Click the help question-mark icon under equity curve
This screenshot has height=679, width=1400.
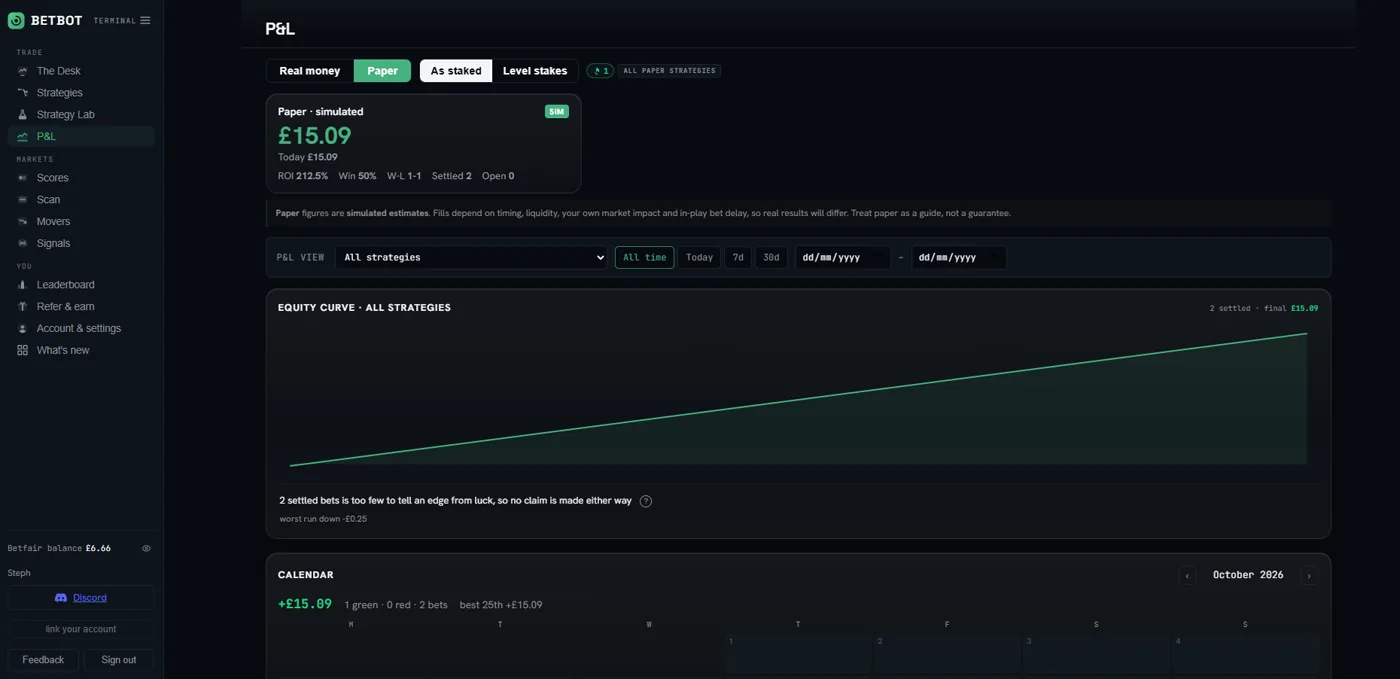tap(646, 501)
